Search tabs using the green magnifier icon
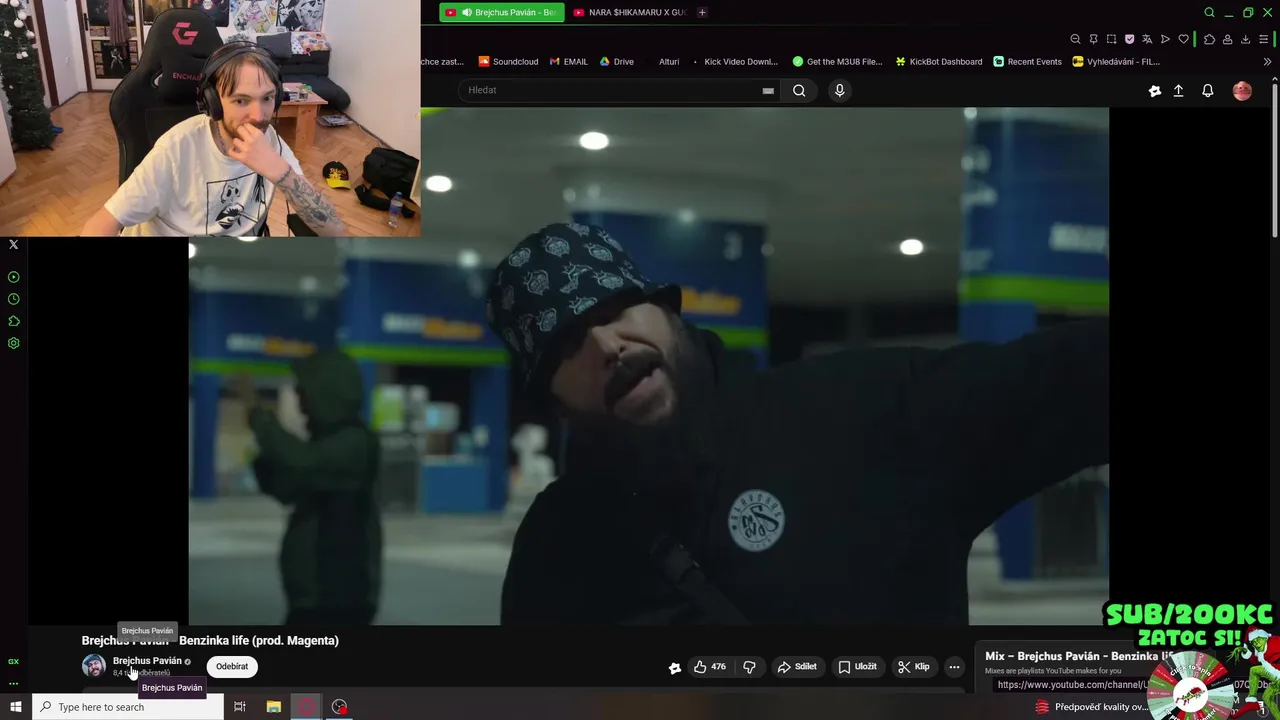 tap(1209, 13)
